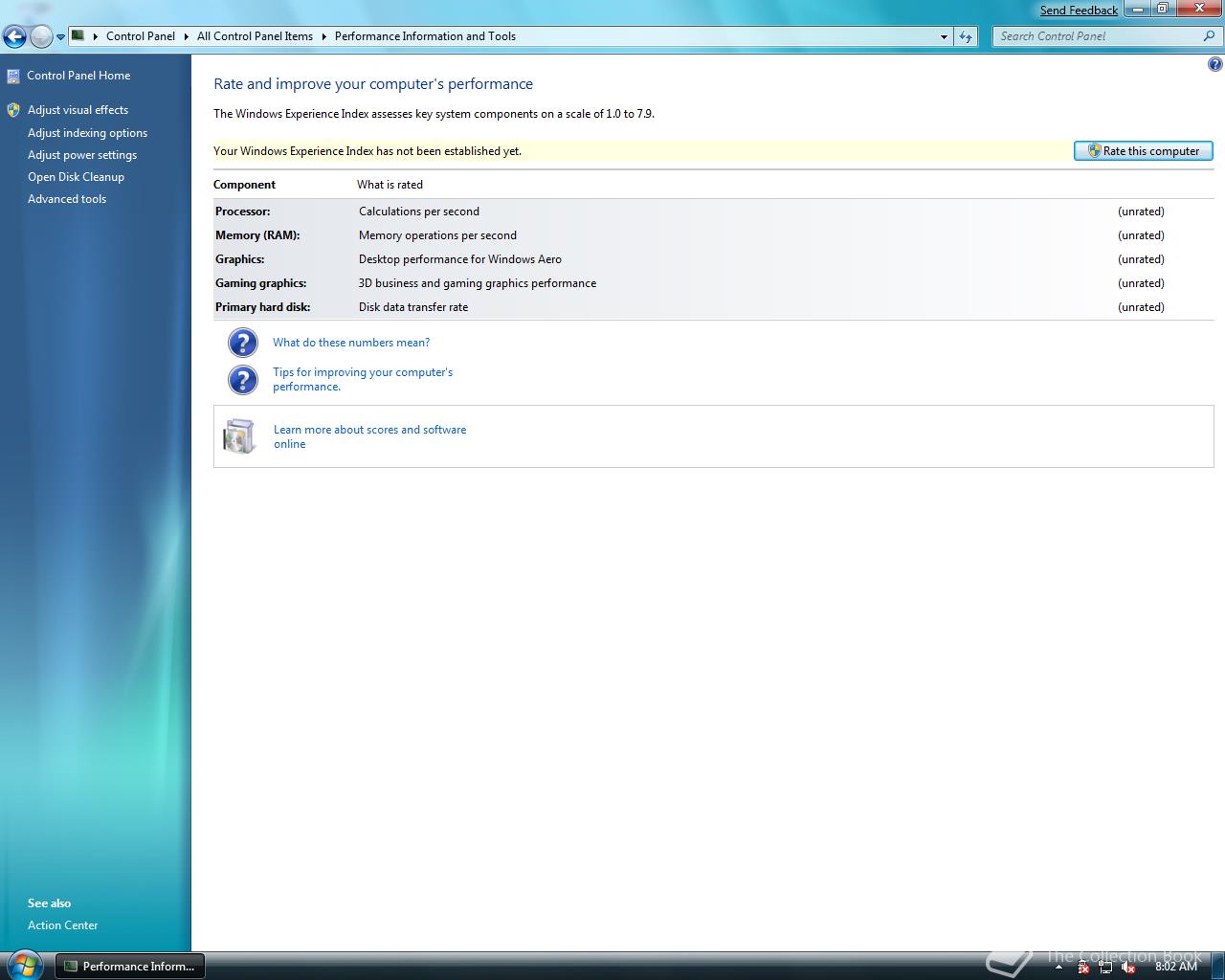Viewport: 1225px width, 980px height.
Task: Click 'Desktop performance for Windows Aero' text
Action: coord(460,259)
